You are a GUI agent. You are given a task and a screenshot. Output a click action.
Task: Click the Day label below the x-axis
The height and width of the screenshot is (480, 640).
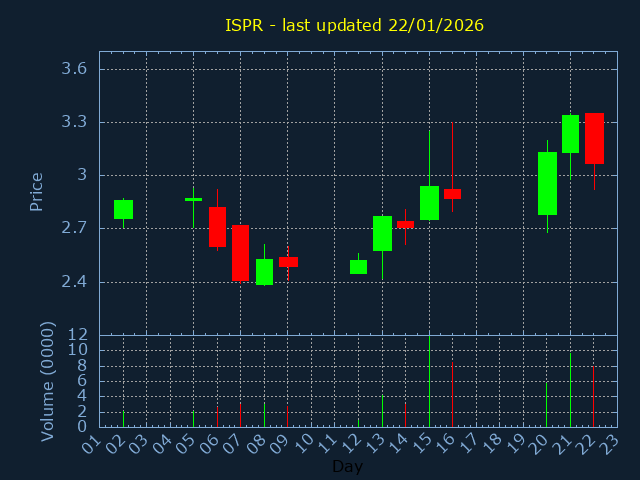(x=347, y=466)
